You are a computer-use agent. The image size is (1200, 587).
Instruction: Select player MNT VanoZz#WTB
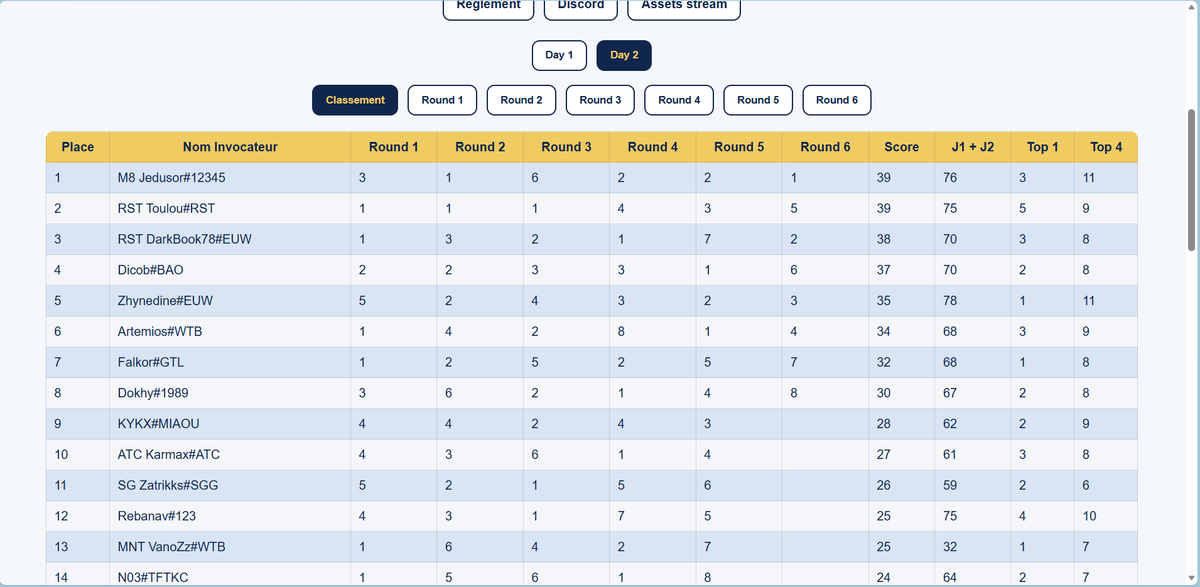[x=172, y=547]
